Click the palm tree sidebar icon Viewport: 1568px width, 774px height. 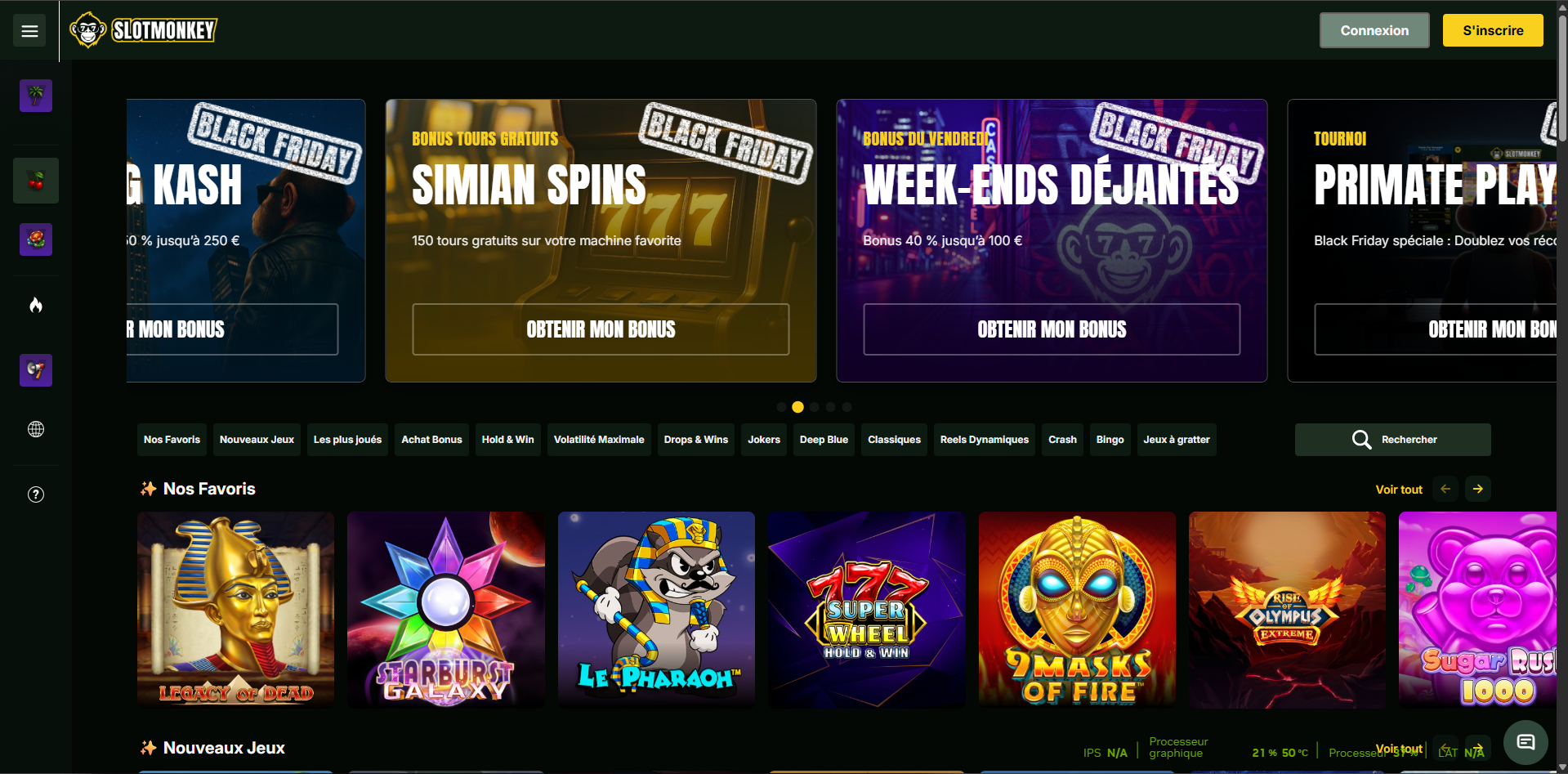tap(36, 96)
